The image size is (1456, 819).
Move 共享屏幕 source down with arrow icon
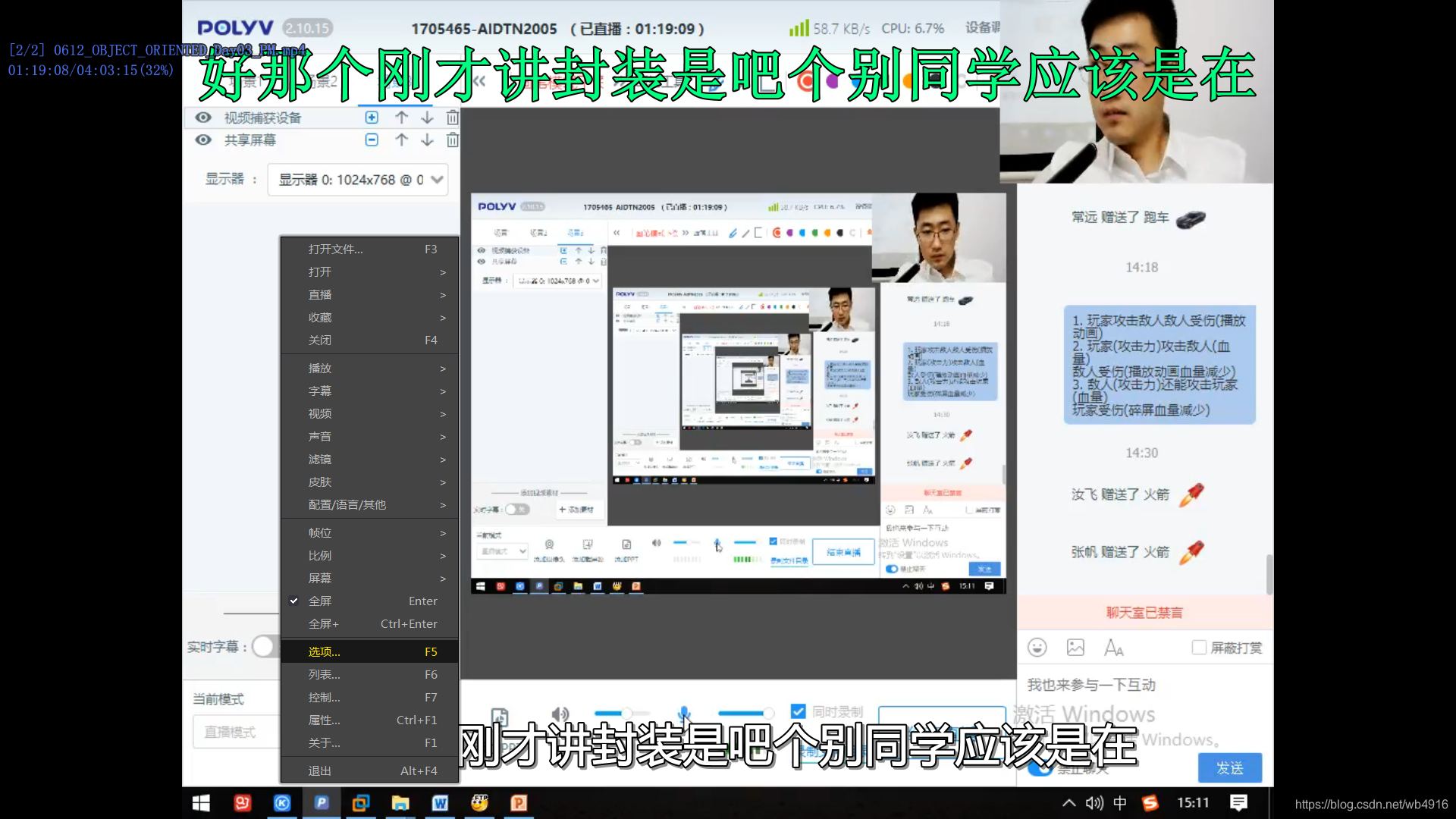coord(427,140)
